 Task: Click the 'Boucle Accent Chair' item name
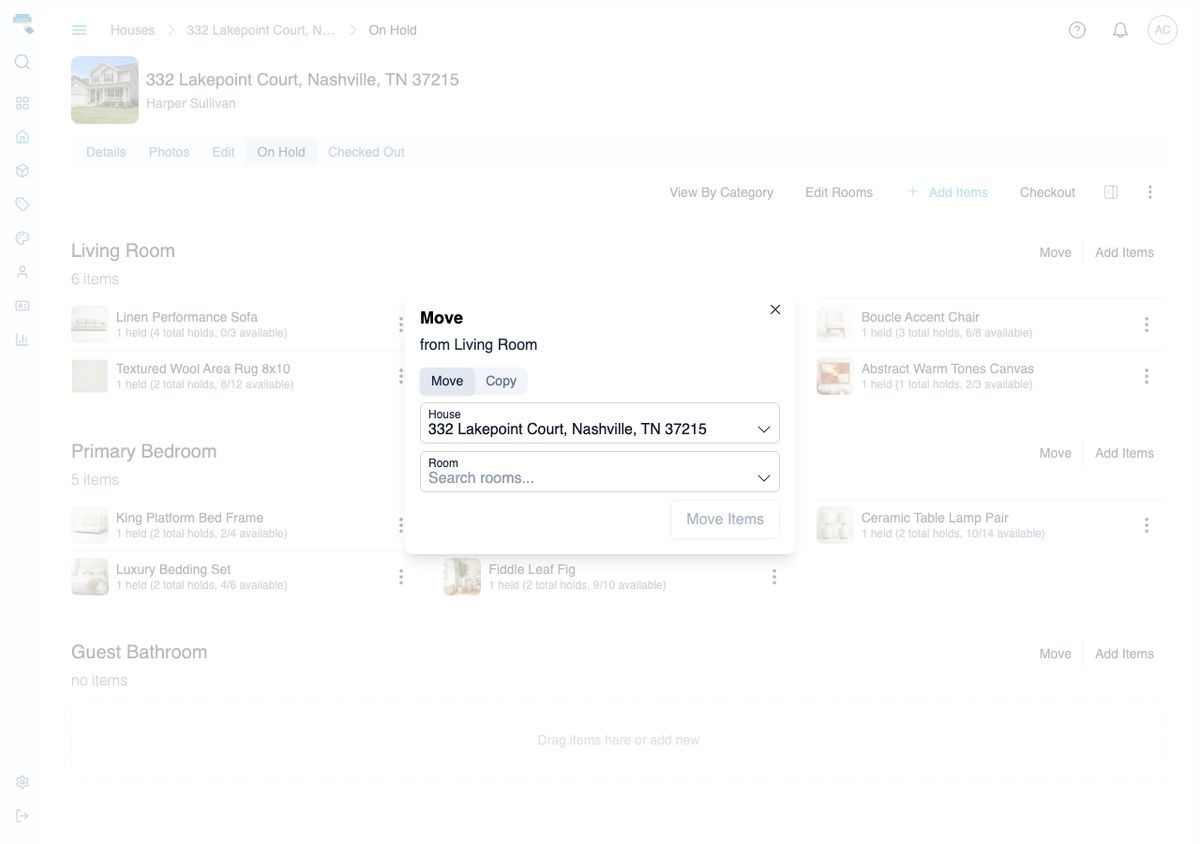[x=920, y=317]
